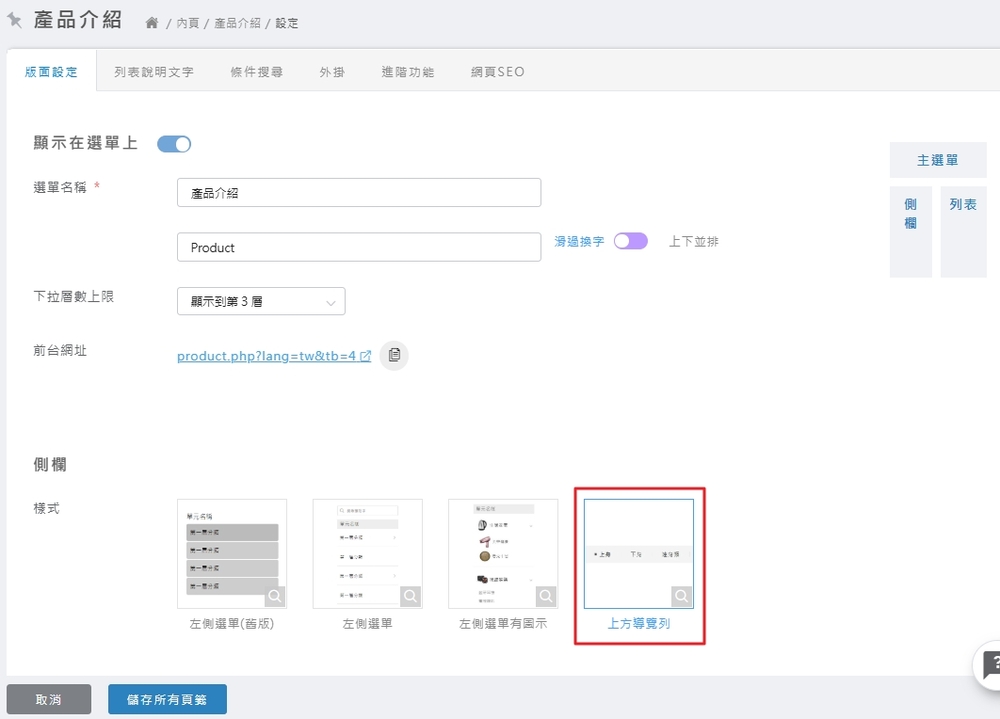Select the 左側選單有圖示 sidebar style thumbnail
Image resolution: width=1000 pixels, height=719 pixels.
tap(502, 553)
